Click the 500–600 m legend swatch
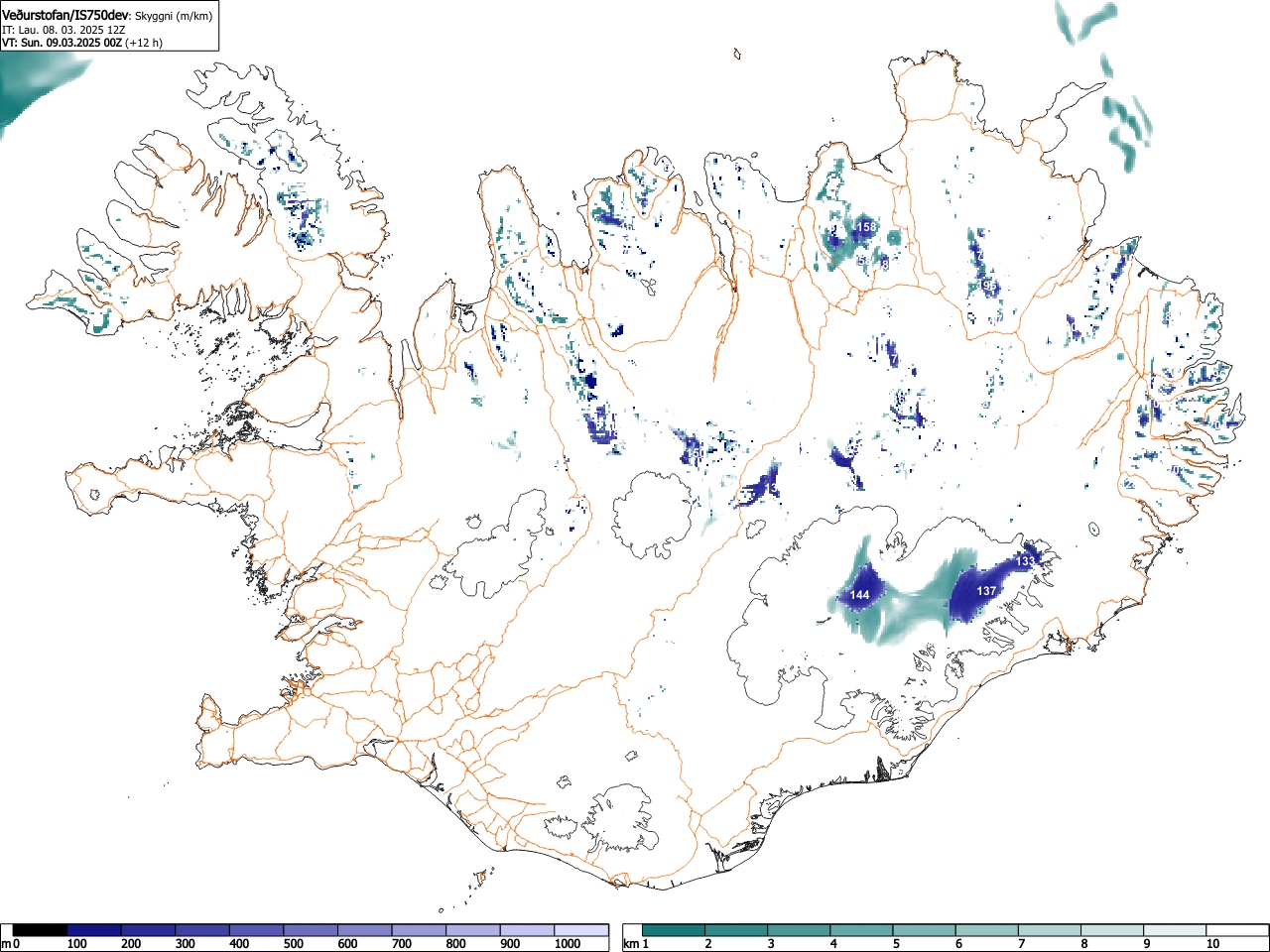This screenshot has height=952, width=1270. pyautogui.click(x=311, y=930)
